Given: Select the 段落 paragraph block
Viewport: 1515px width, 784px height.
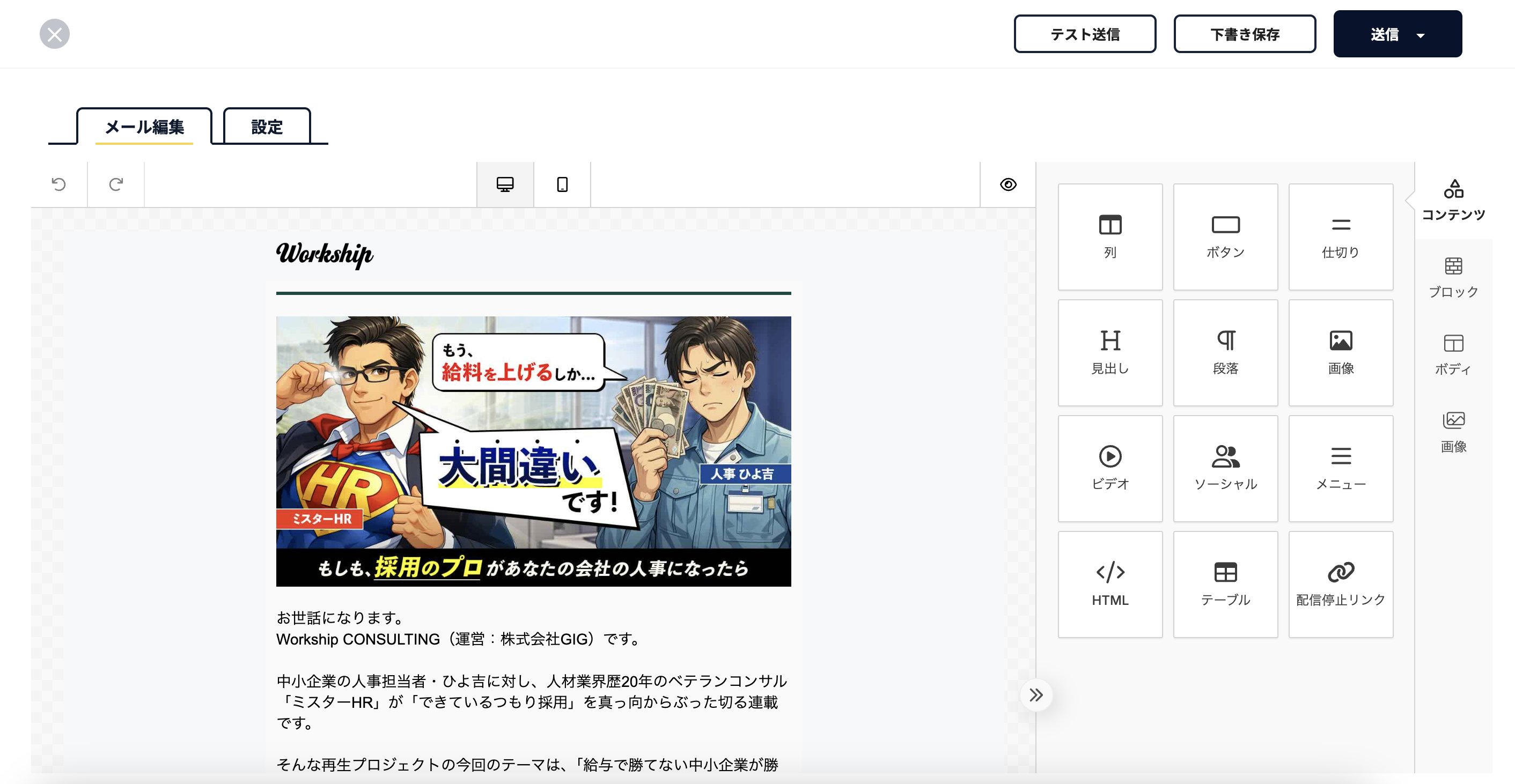Looking at the screenshot, I should (x=1225, y=353).
